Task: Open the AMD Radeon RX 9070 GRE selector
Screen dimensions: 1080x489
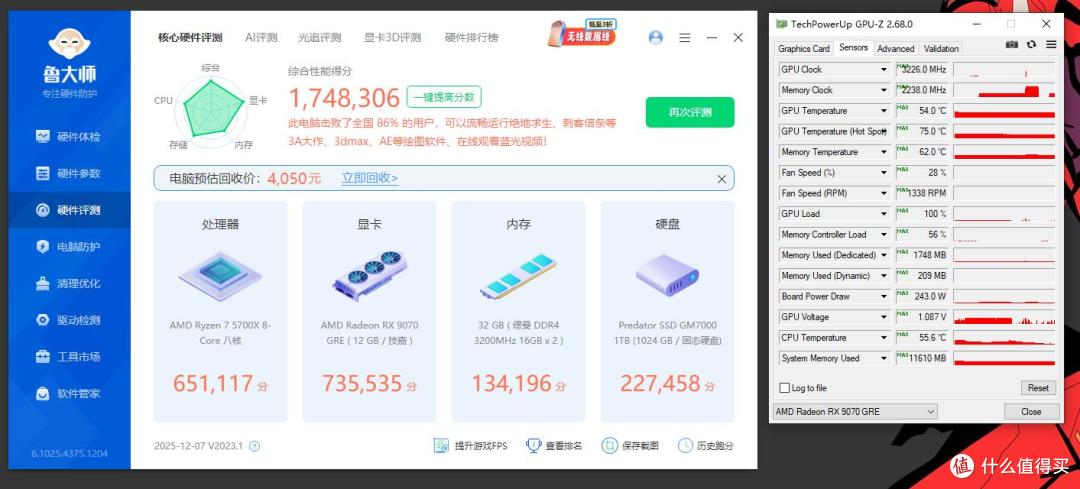Action: pos(855,412)
